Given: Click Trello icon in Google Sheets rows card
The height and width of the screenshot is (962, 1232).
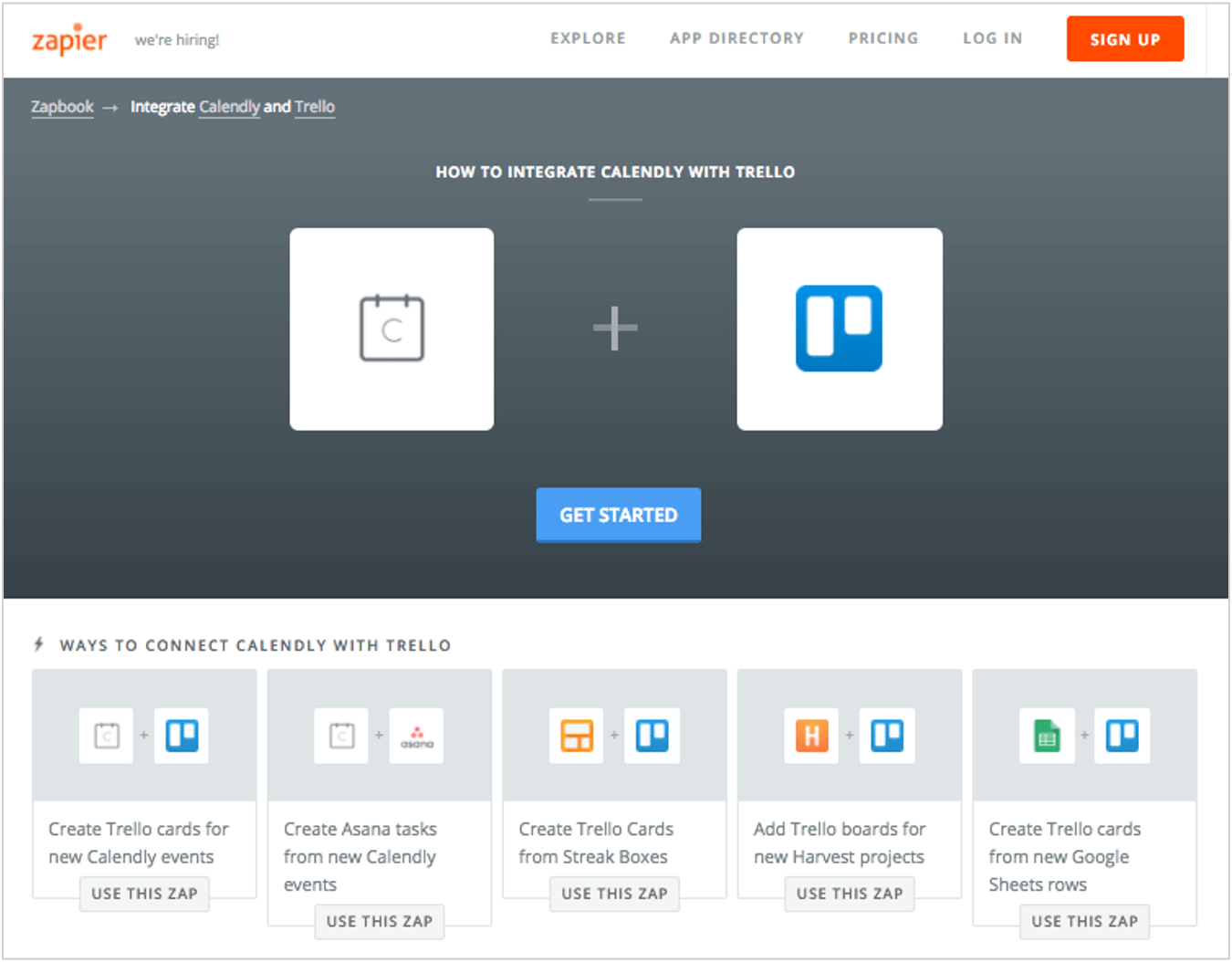Looking at the screenshot, I should tap(1122, 735).
